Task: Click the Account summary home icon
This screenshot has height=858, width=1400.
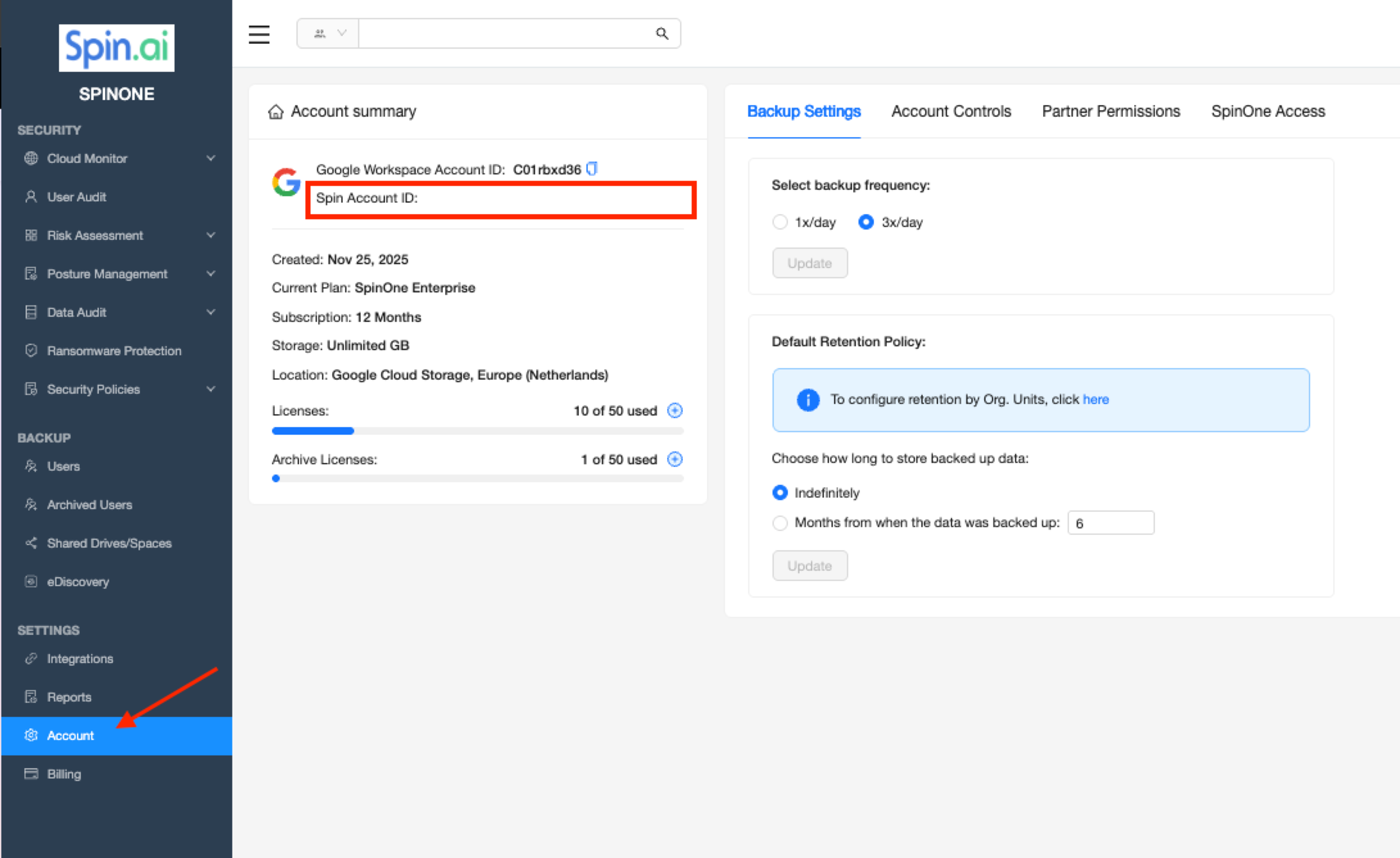Action: coord(276,111)
